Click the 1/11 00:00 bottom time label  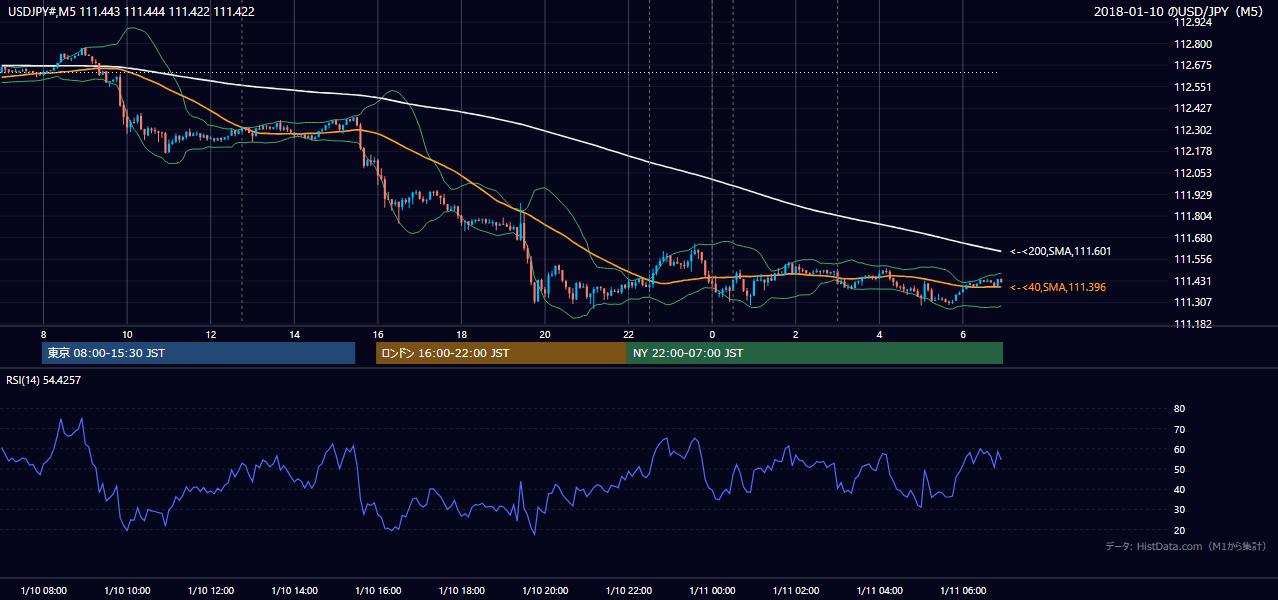[x=711, y=591]
